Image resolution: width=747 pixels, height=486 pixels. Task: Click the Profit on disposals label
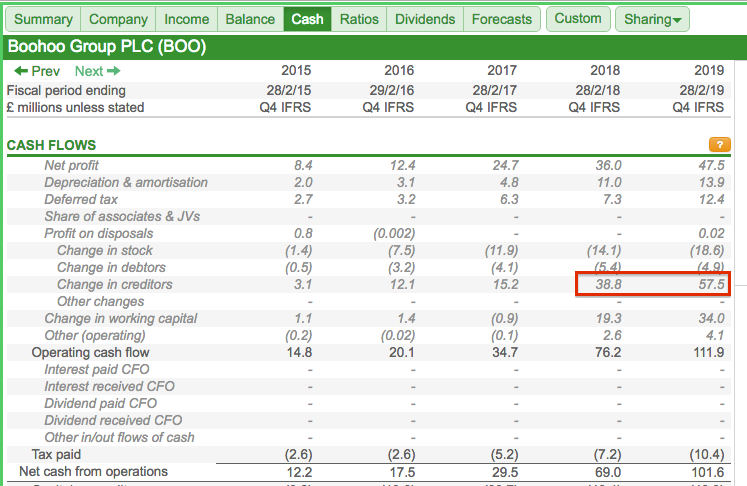(99, 233)
